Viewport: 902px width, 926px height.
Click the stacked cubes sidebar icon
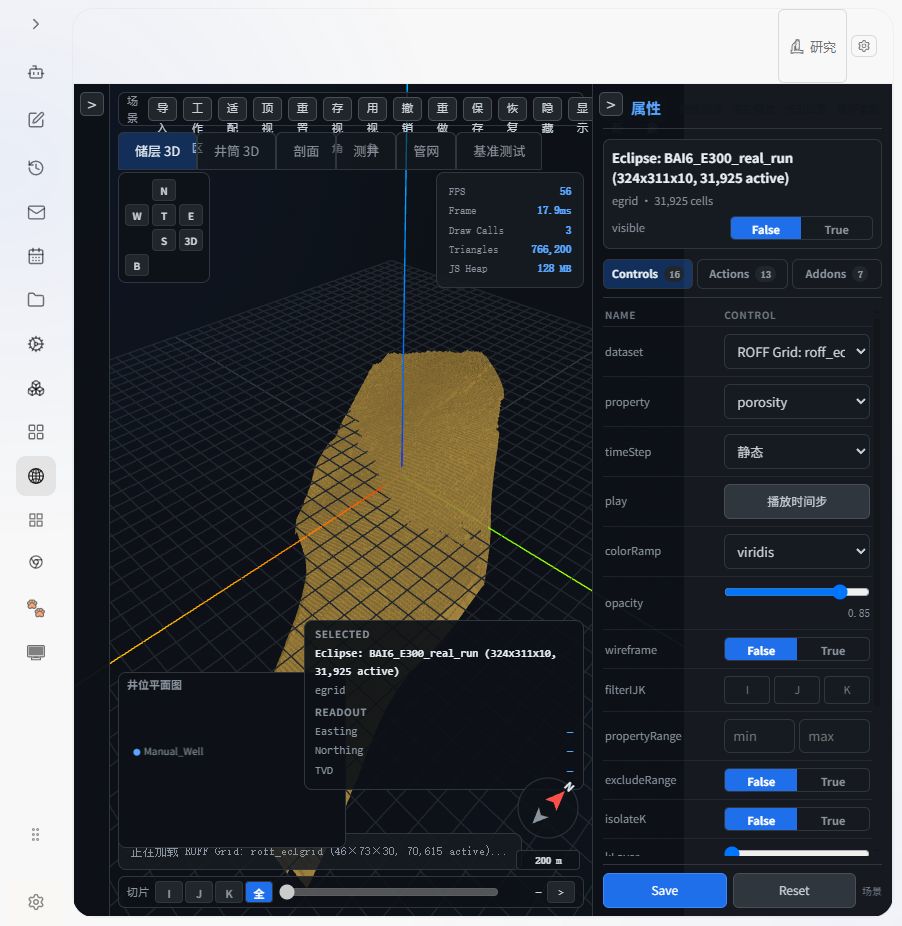coord(36,388)
